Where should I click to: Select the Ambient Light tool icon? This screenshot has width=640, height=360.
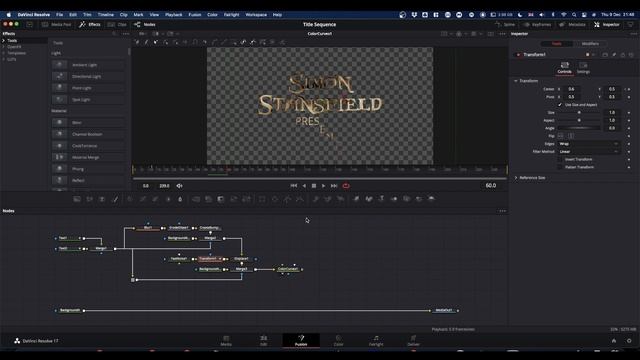tap(60, 64)
